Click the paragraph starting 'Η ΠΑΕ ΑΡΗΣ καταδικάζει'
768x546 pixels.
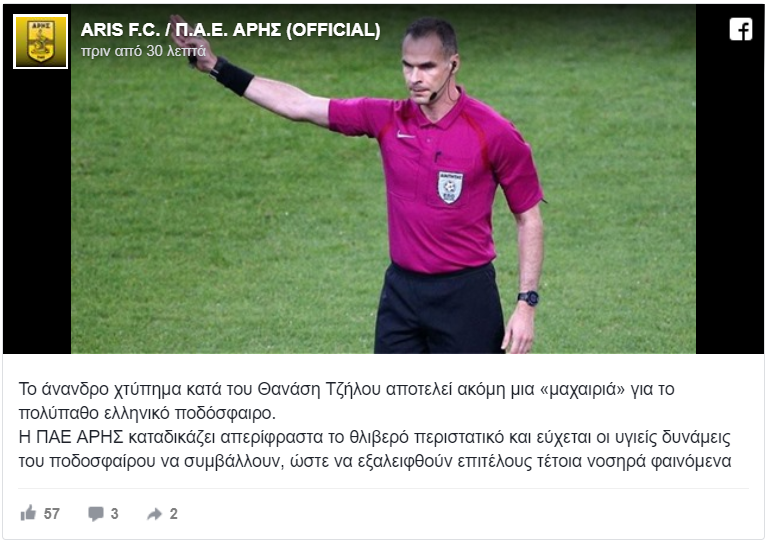pyautogui.click(x=375, y=449)
